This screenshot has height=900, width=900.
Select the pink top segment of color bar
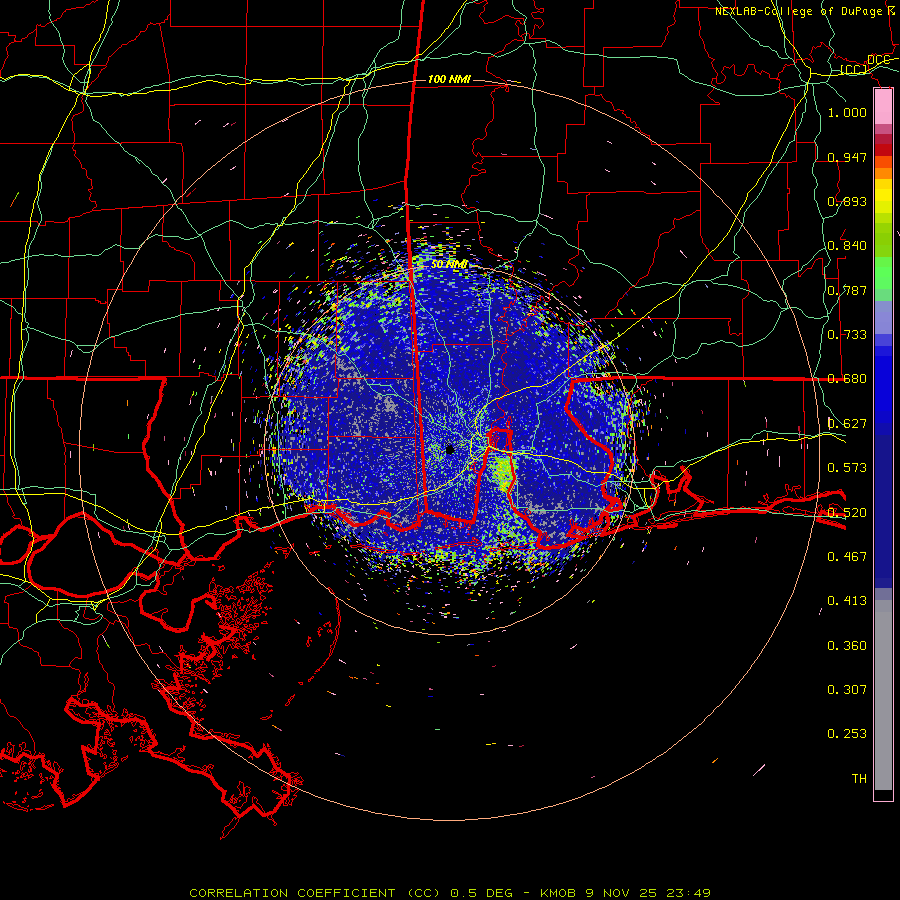point(883,107)
